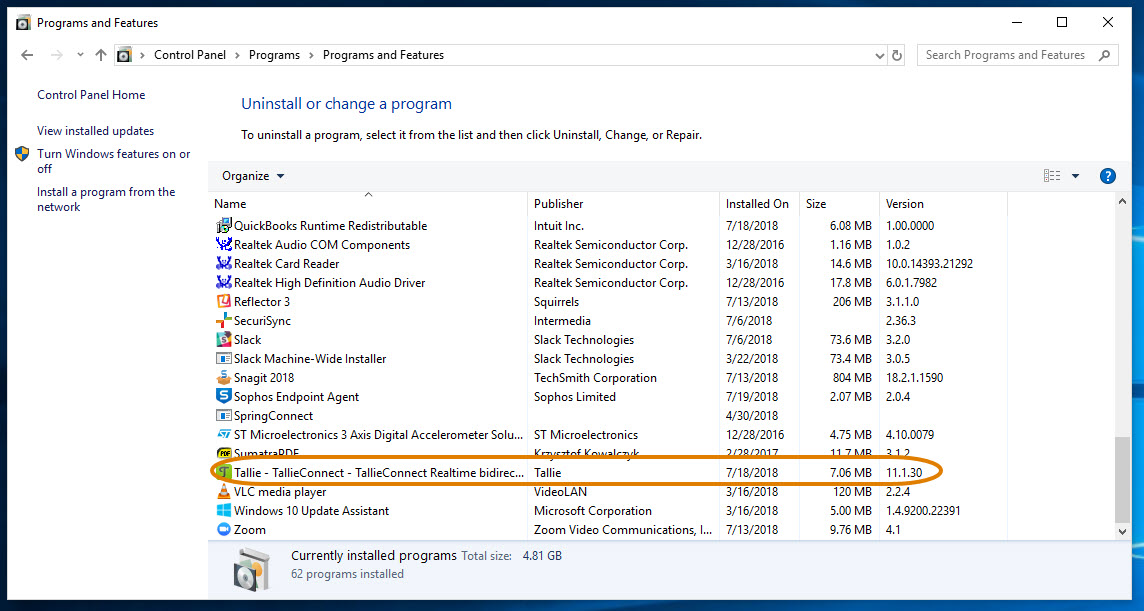Click the Intermedia publisher cell
The height and width of the screenshot is (611, 1144).
[563, 320]
